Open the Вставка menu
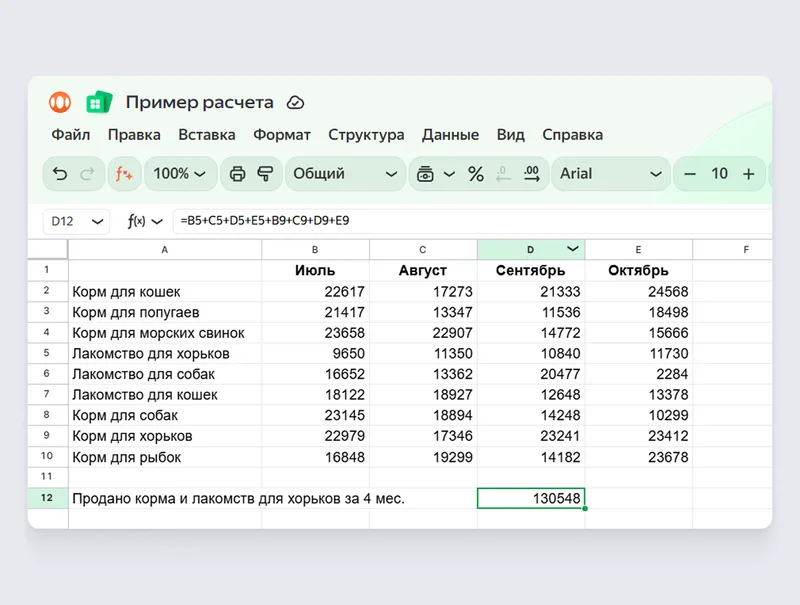The image size is (800, 605). pos(207,135)
